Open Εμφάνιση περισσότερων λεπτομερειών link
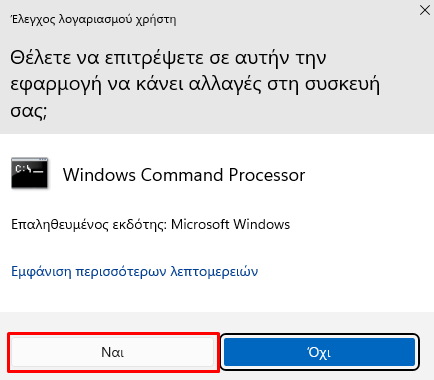The height and width of the screenshot is (380, 434). (x=135, y=271)
